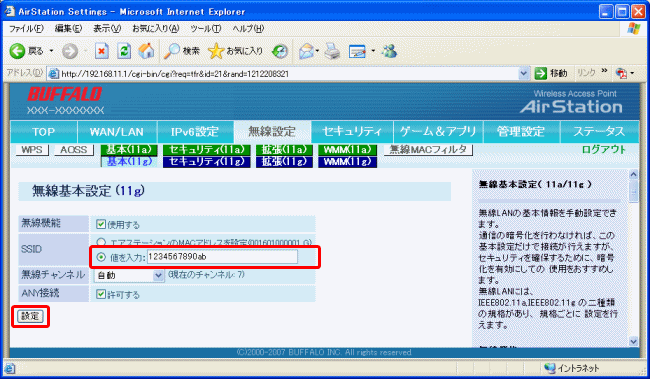Click the Edit page icon
Image resolution: width=650 pixels, height=379 pixels.
[357, 51]
